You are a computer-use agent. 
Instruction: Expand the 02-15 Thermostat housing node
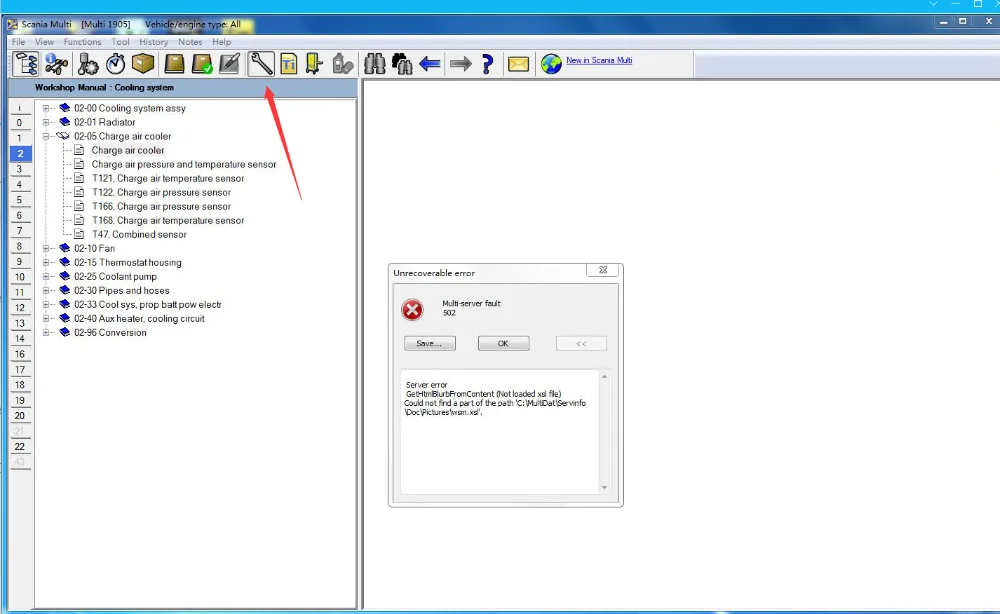(46, 263)
